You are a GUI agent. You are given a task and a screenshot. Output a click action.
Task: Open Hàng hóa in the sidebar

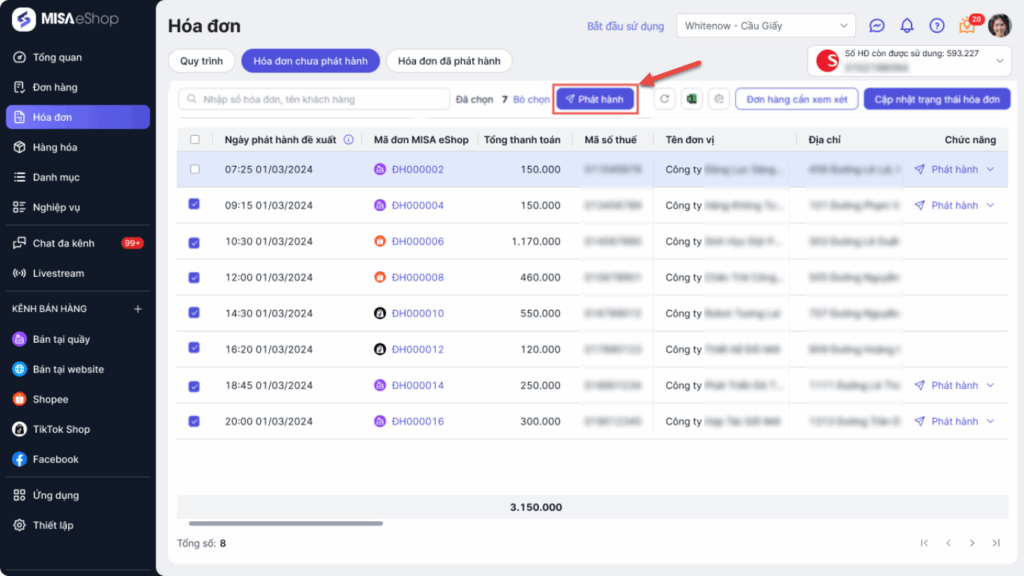[x=54, y=147]
